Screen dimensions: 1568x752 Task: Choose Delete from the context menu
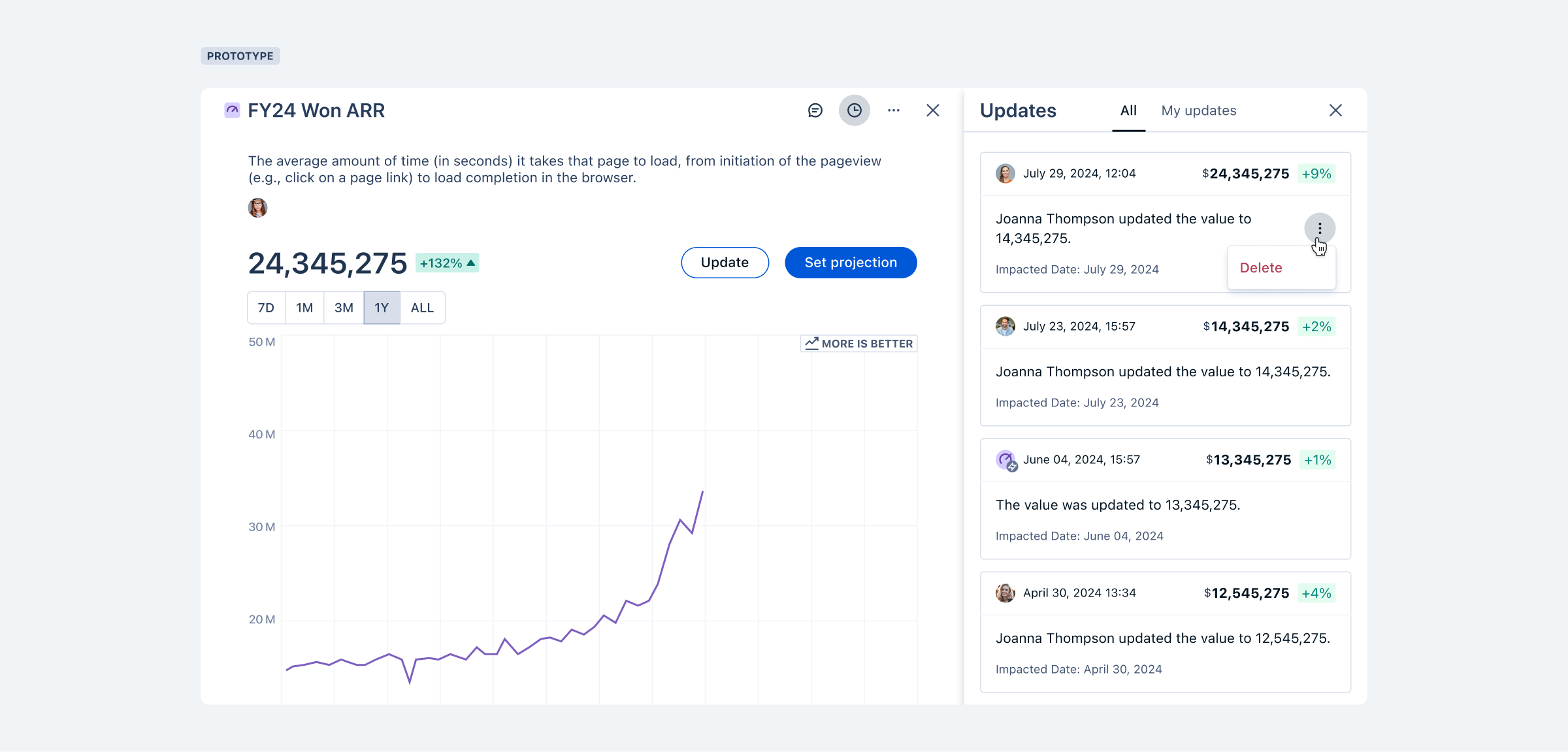(1261, 268)
